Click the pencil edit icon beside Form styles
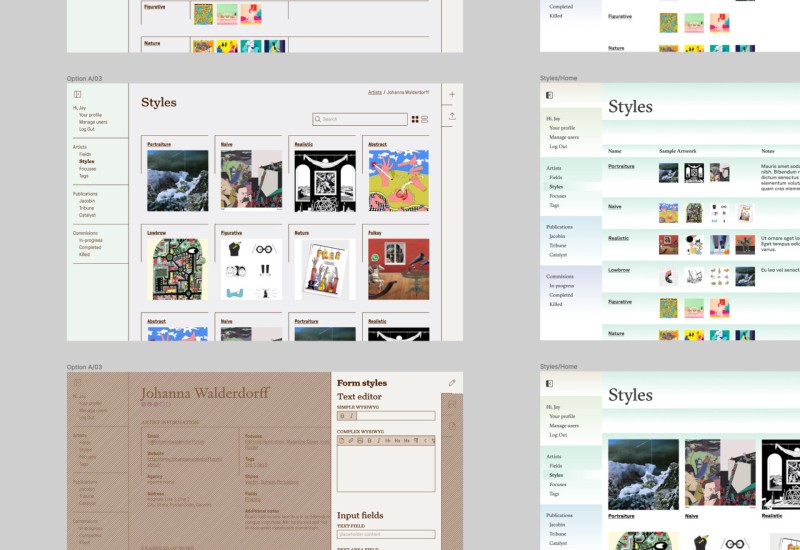The width and height of the screenshot is (800, 550). point(452,383)
